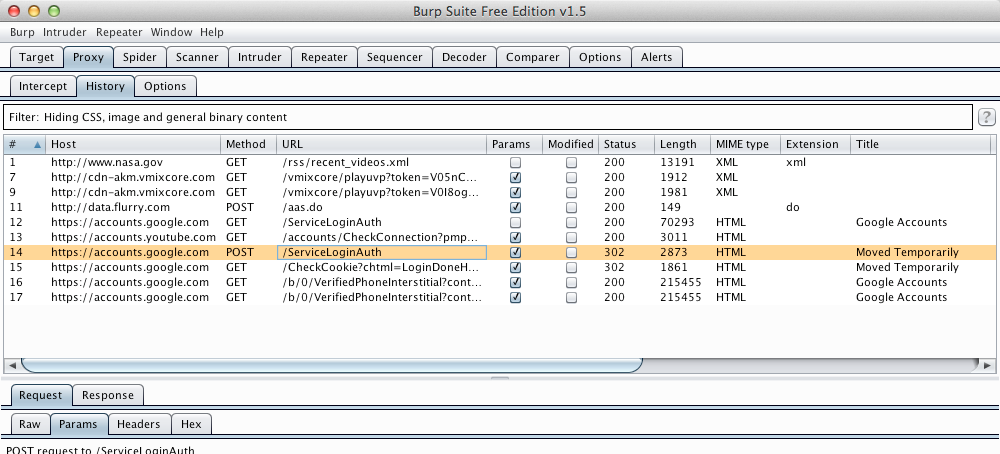
Task: Open the Intruder menu
Action: (x=64, y=32)
